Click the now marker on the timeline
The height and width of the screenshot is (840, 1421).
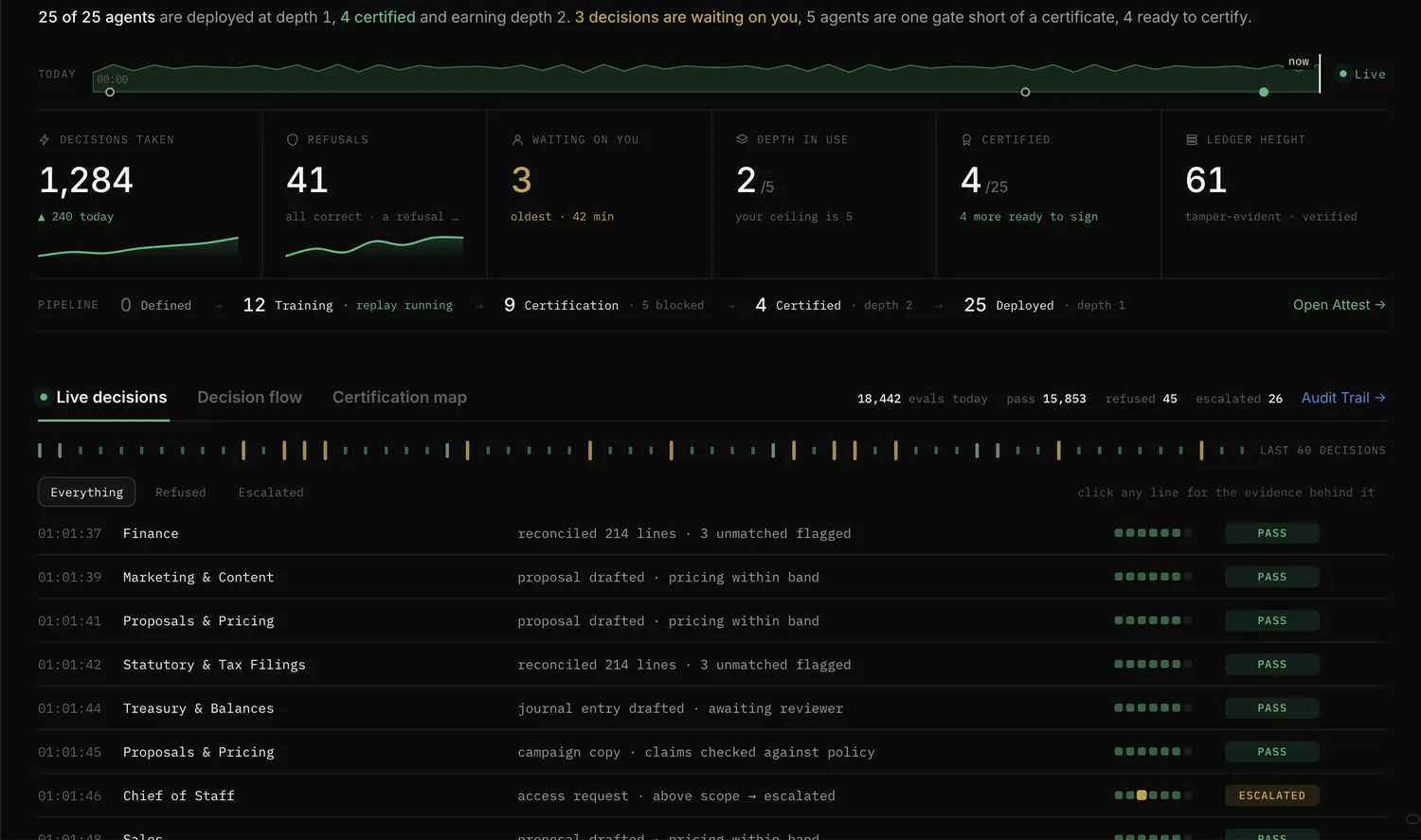tap(1299, 62)
